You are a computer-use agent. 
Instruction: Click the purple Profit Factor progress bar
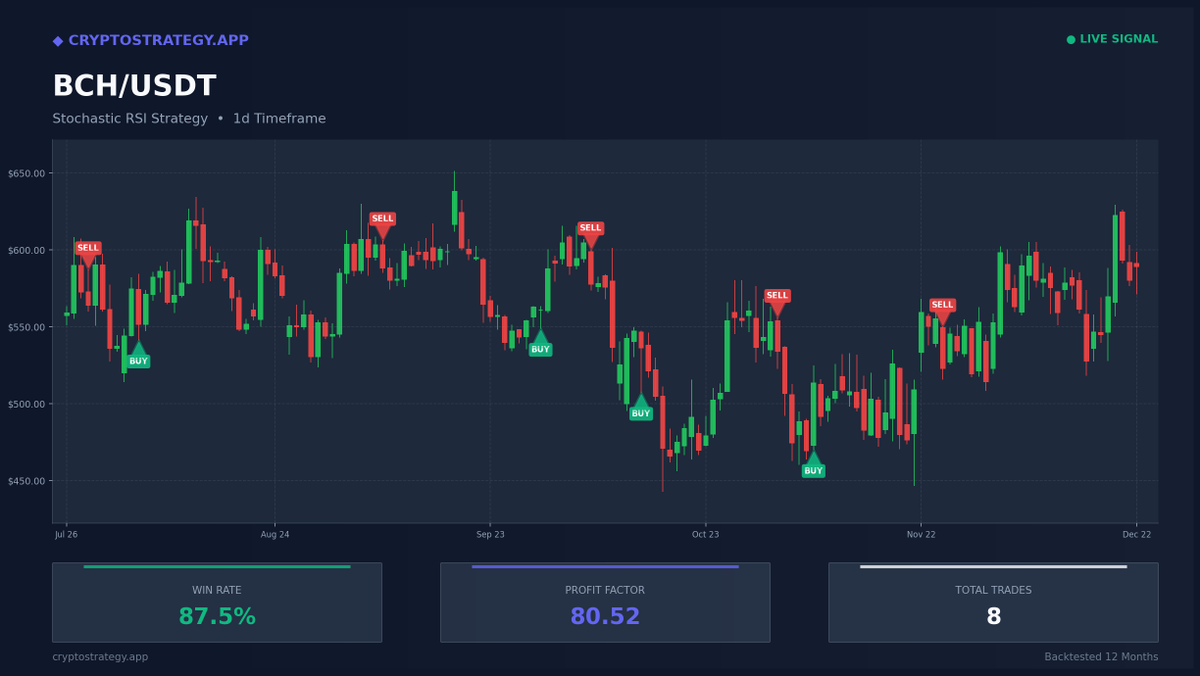click(604, 565)
